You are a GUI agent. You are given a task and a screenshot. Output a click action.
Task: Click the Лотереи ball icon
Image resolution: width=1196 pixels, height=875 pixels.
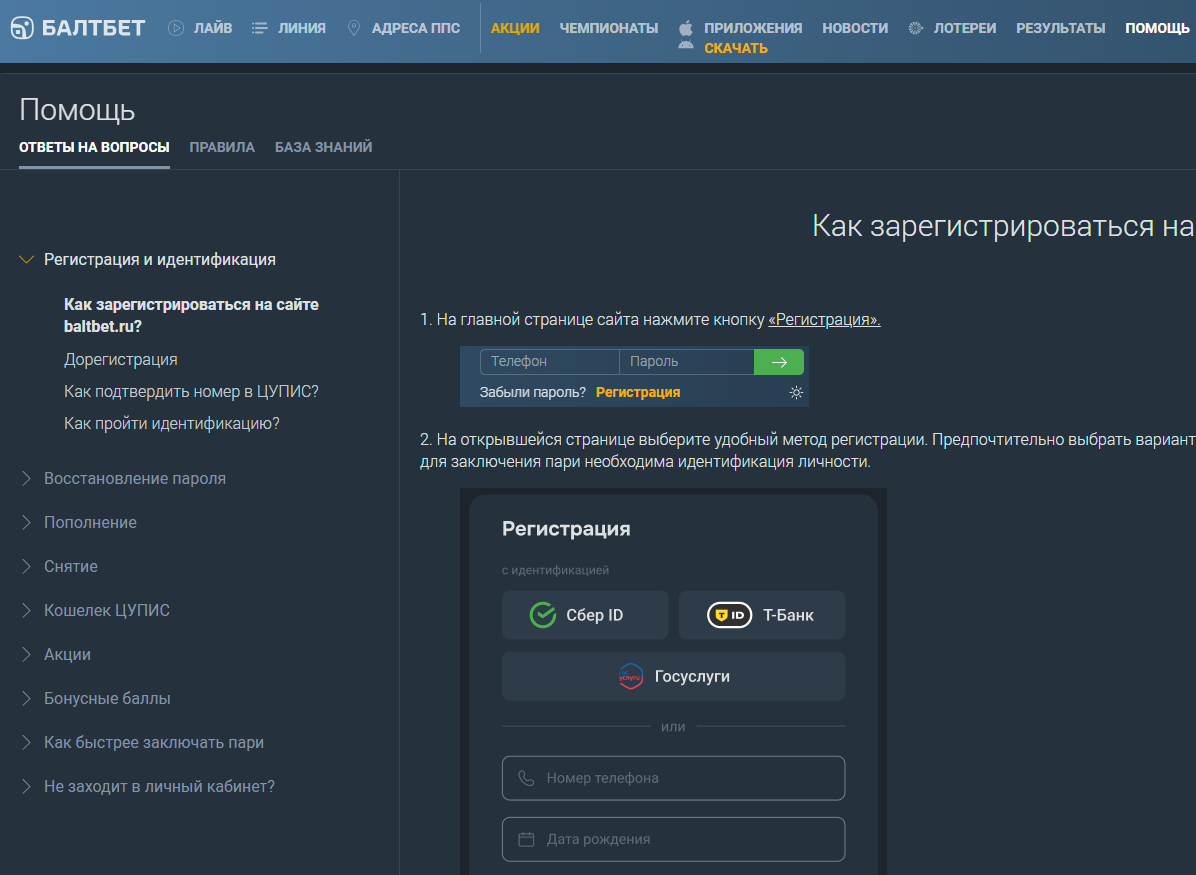pos(916,28)
